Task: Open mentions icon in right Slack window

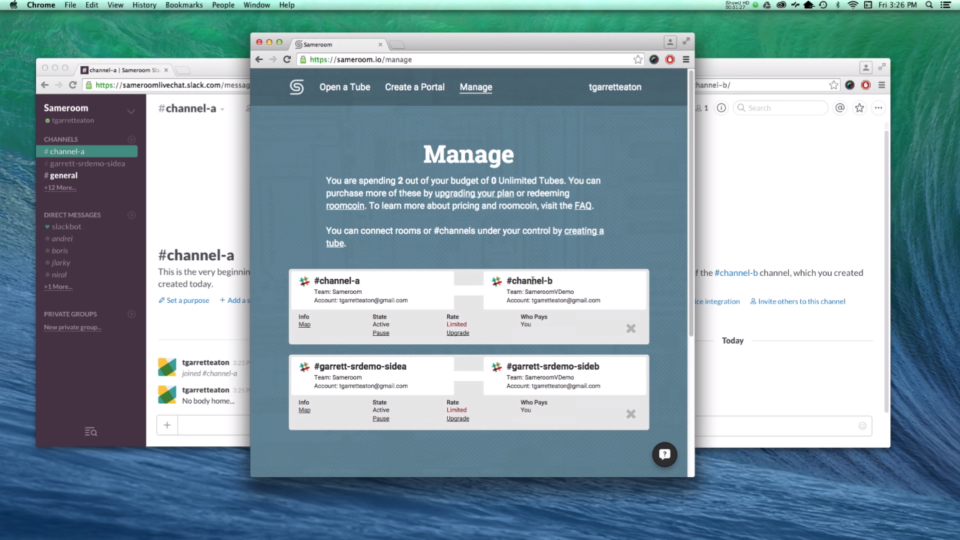Action: point(840,108)
